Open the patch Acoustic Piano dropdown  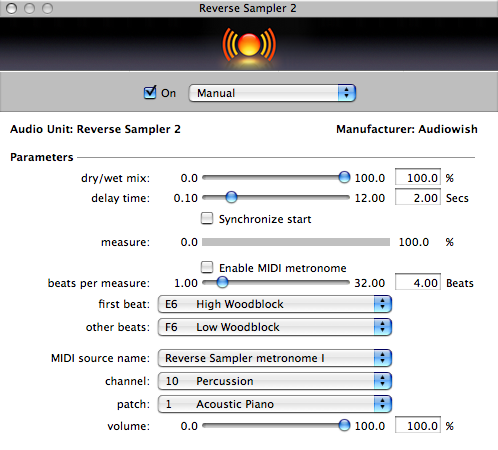pos(275,404)
